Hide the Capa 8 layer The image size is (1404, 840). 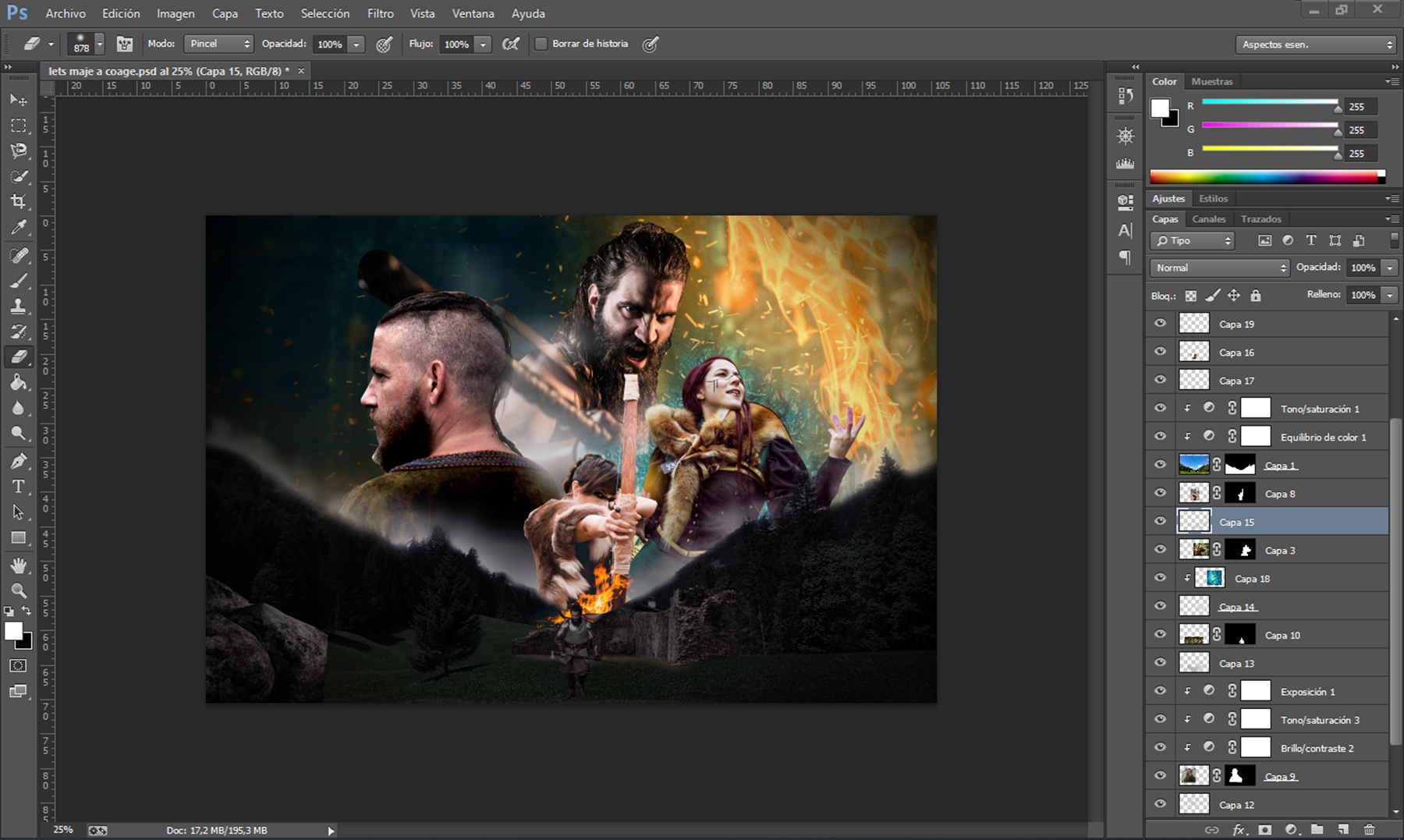(x=1161, y=493)
